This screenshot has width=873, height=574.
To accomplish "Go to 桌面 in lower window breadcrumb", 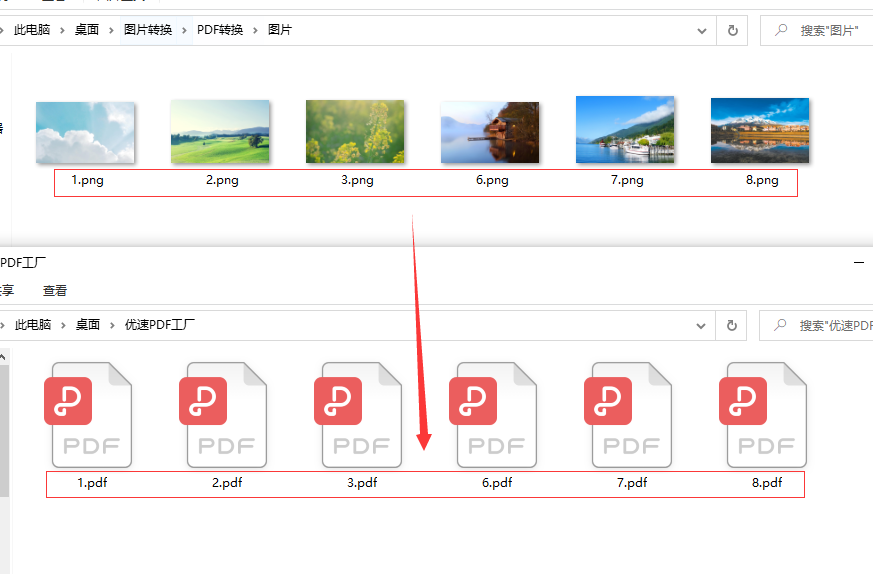I will (88, 325).
